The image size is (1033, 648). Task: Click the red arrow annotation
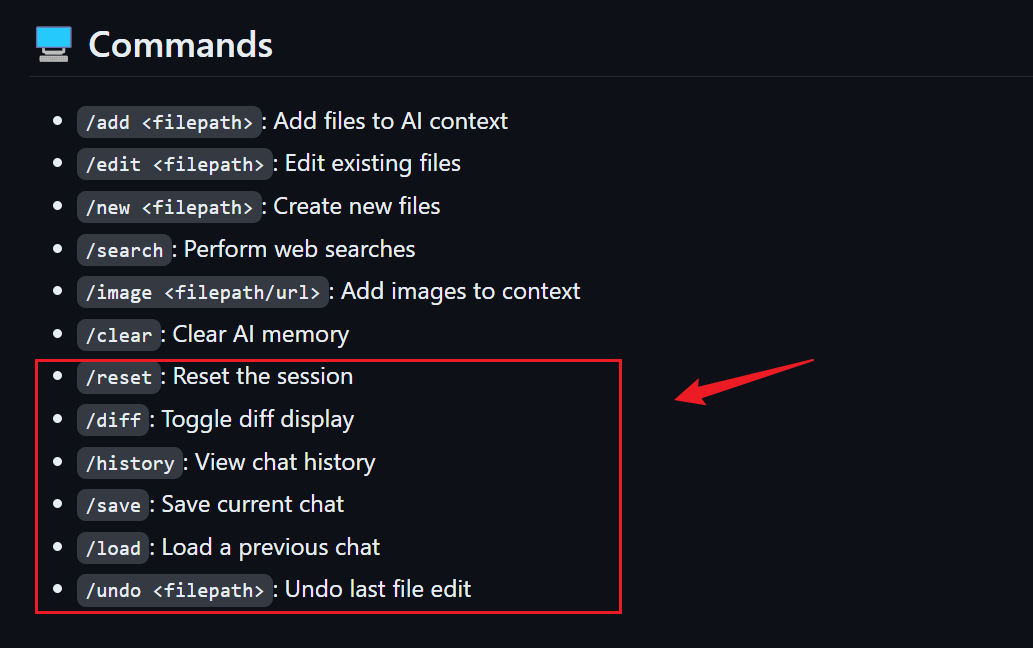744,382
